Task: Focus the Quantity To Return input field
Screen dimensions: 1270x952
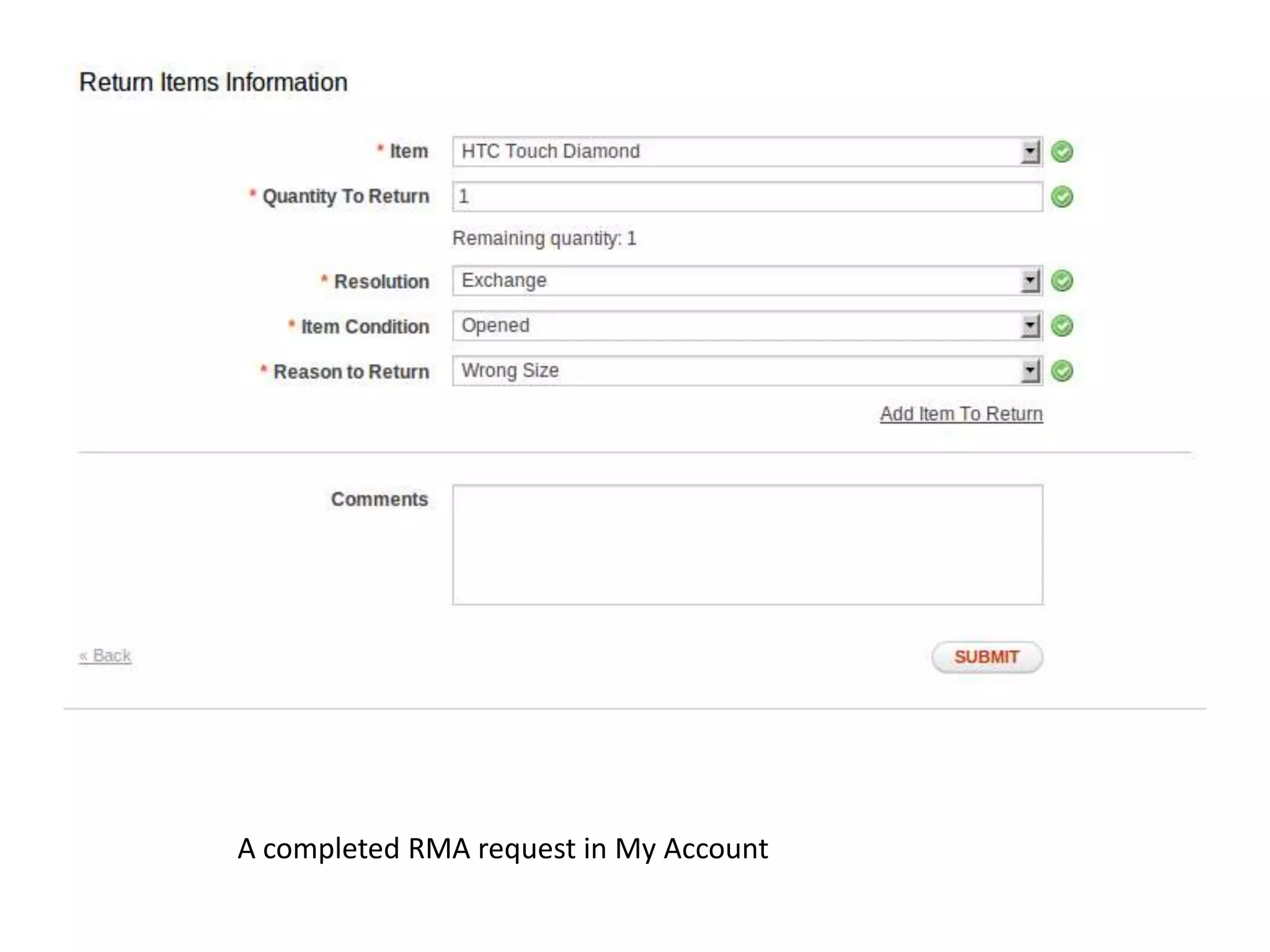Action: (x=747, y=197)
